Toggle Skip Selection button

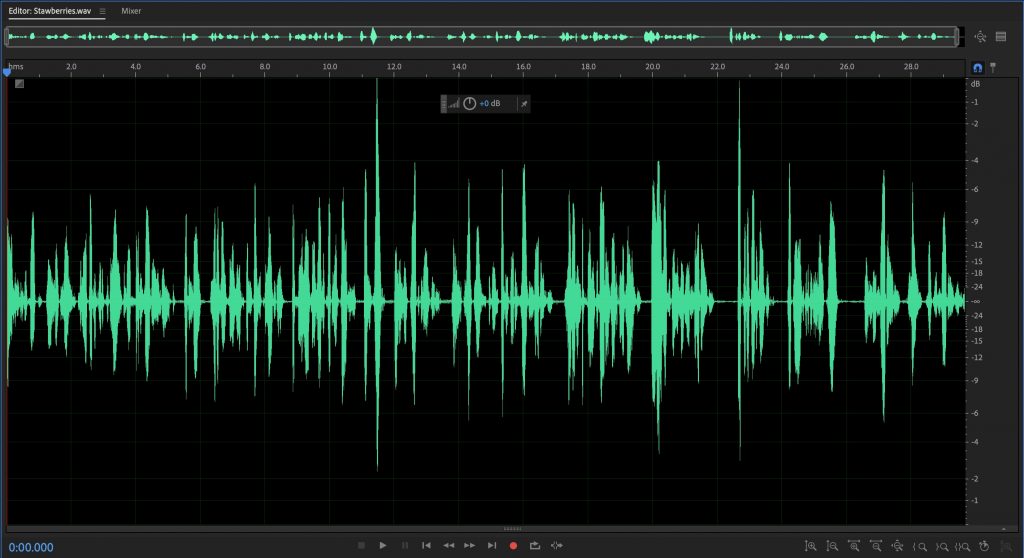tap(557, 545)
